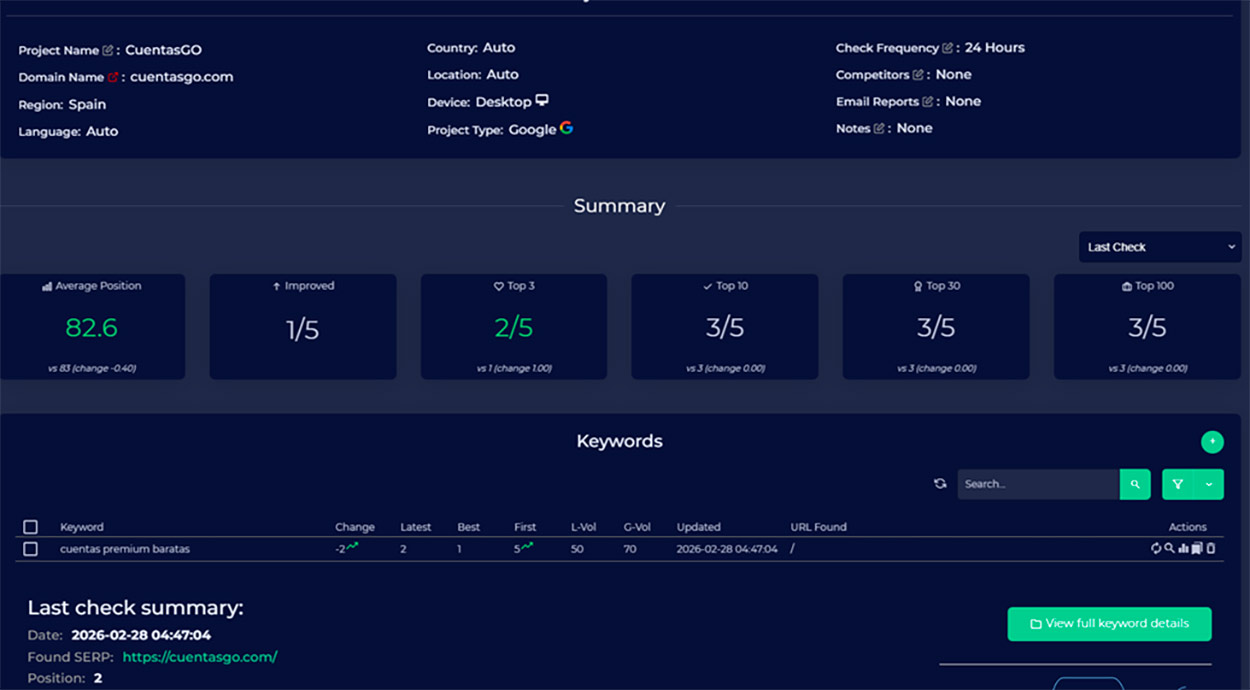
Task: Click into the keyword Search field
Action: pyautogui.click(x=1037, y=484)
